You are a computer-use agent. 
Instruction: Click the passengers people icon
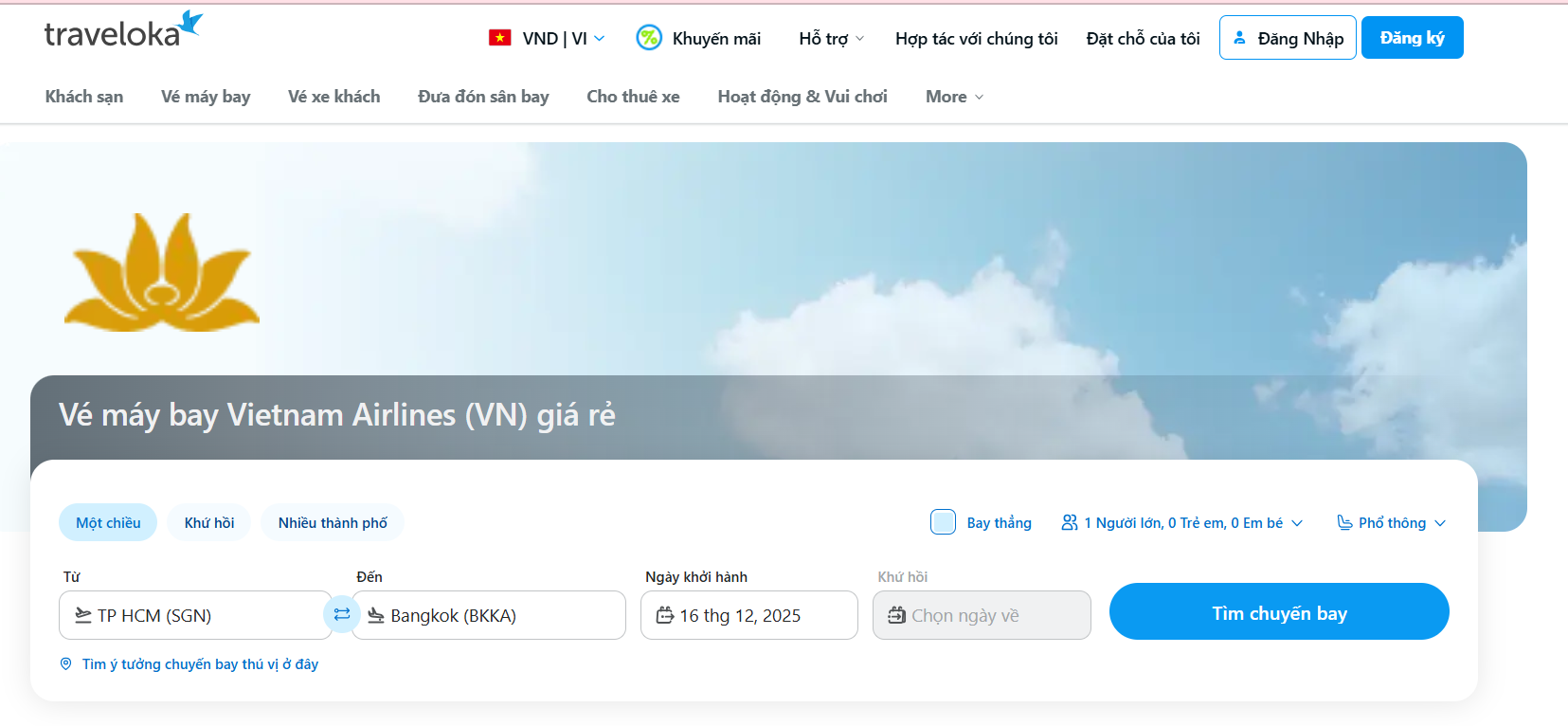point(1070,523)
